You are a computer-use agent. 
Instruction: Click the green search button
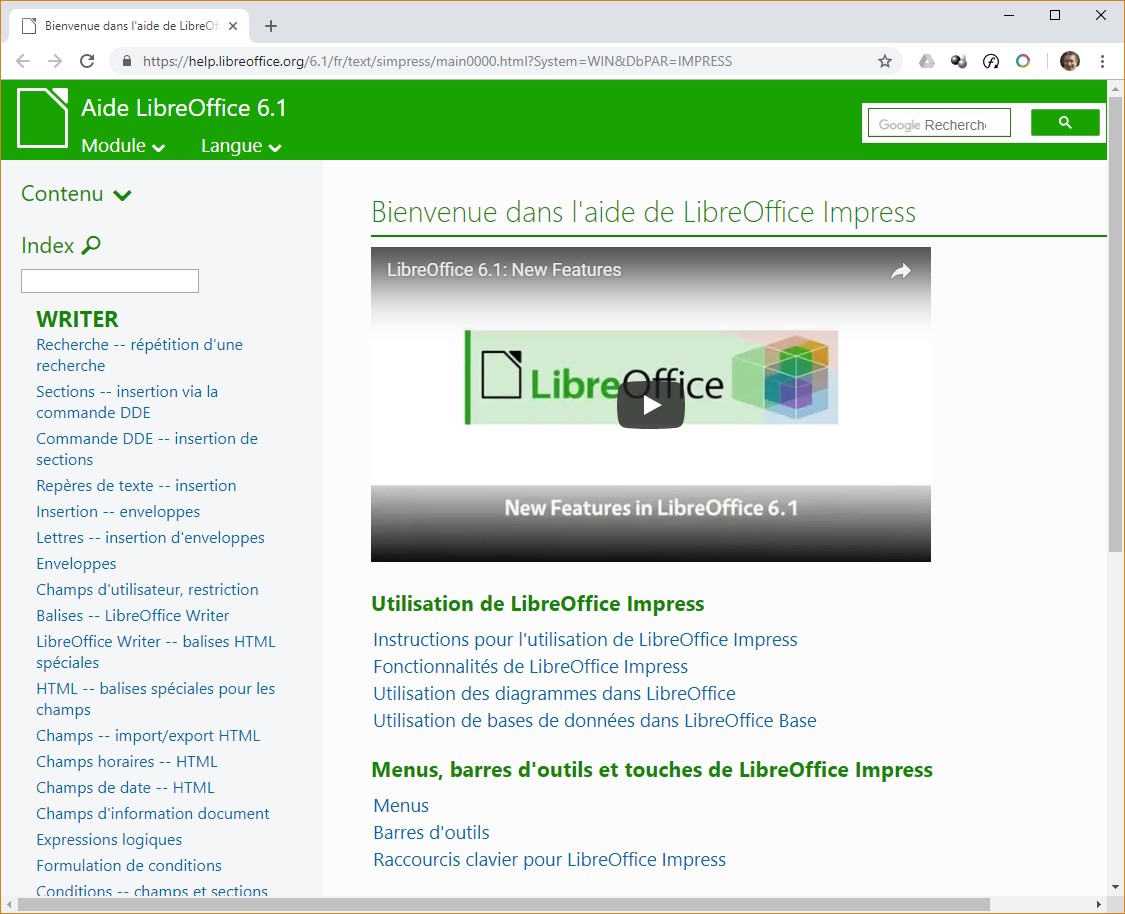point(1065,123)
